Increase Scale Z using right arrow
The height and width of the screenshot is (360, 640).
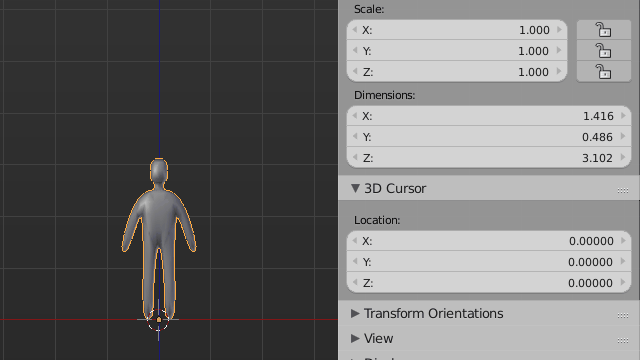coord(560,72)
